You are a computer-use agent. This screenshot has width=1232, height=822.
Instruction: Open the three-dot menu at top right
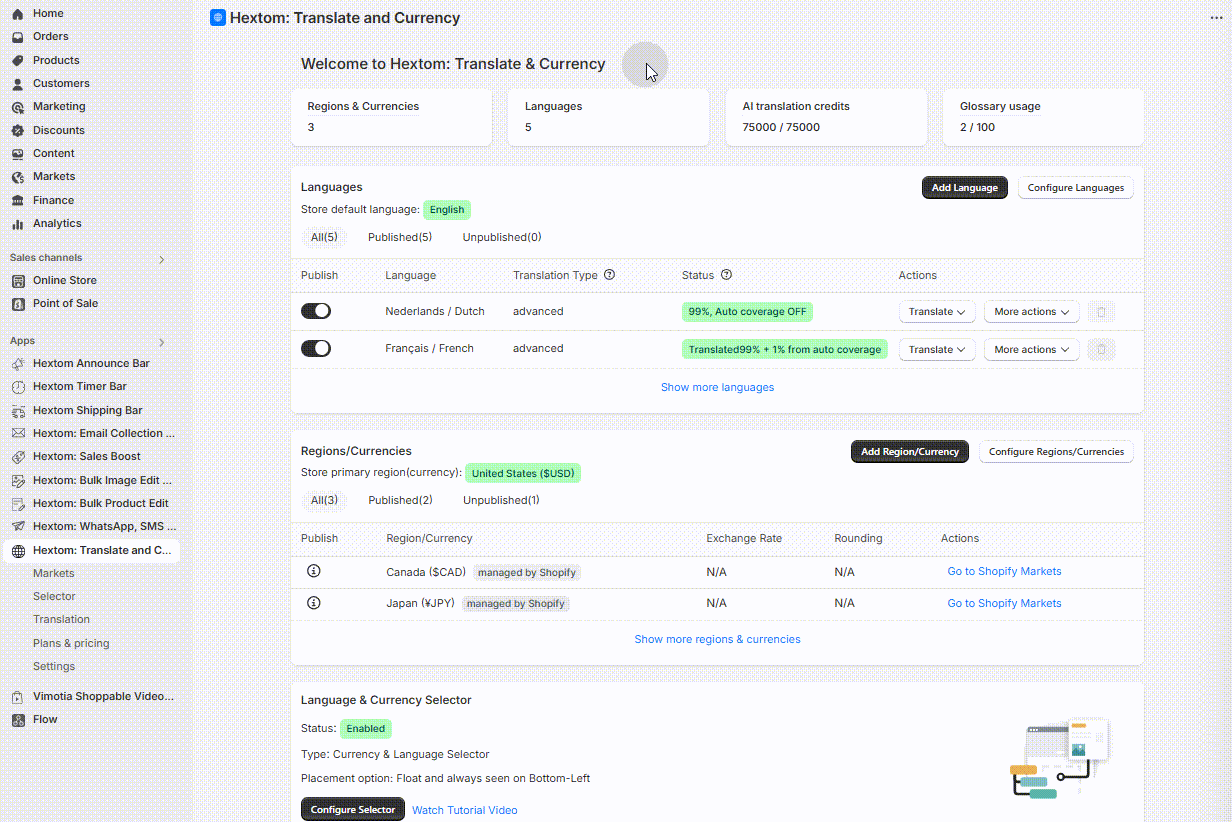(1216, 18)
